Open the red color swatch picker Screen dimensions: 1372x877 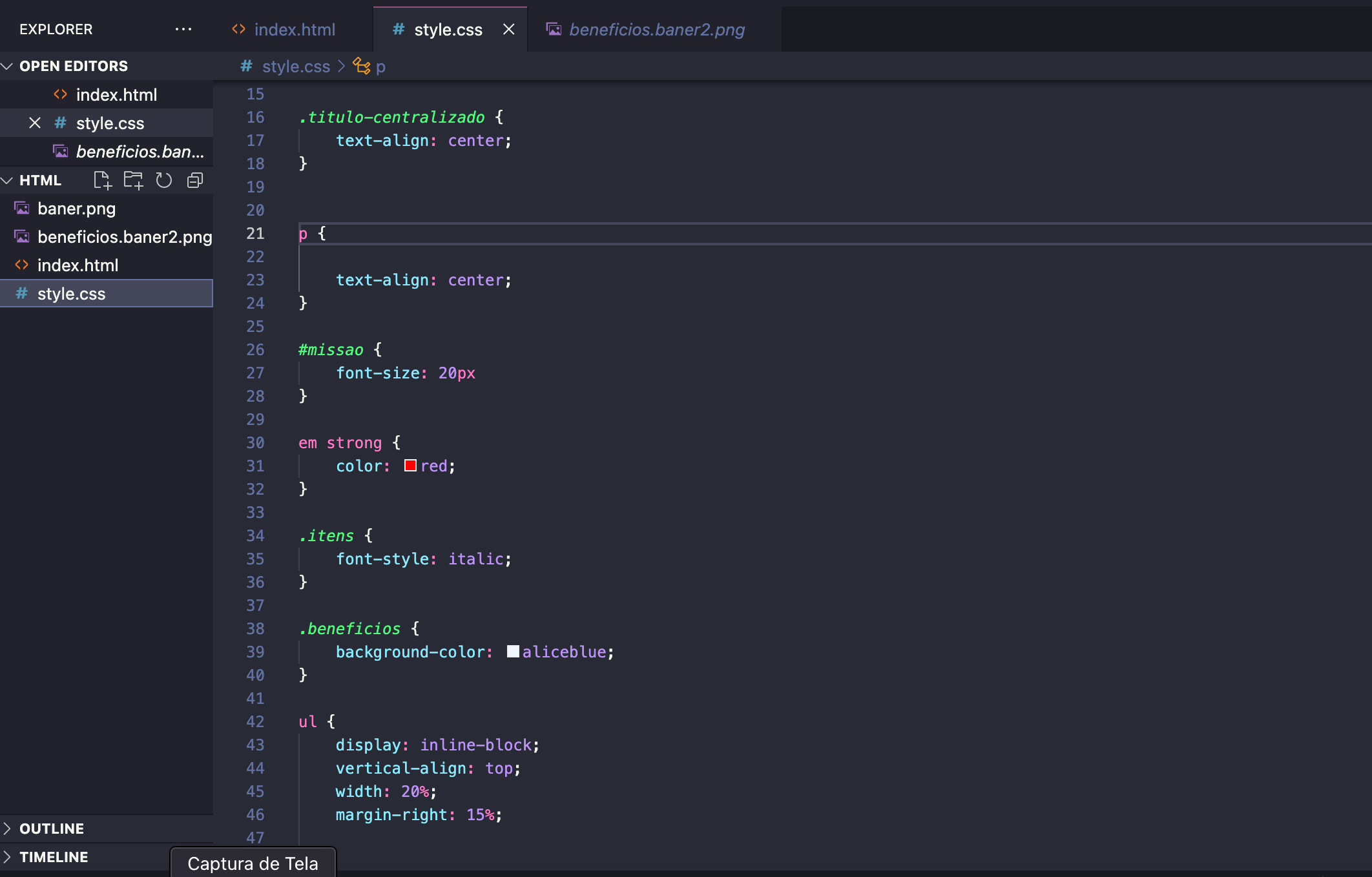[x=410, y=466]
